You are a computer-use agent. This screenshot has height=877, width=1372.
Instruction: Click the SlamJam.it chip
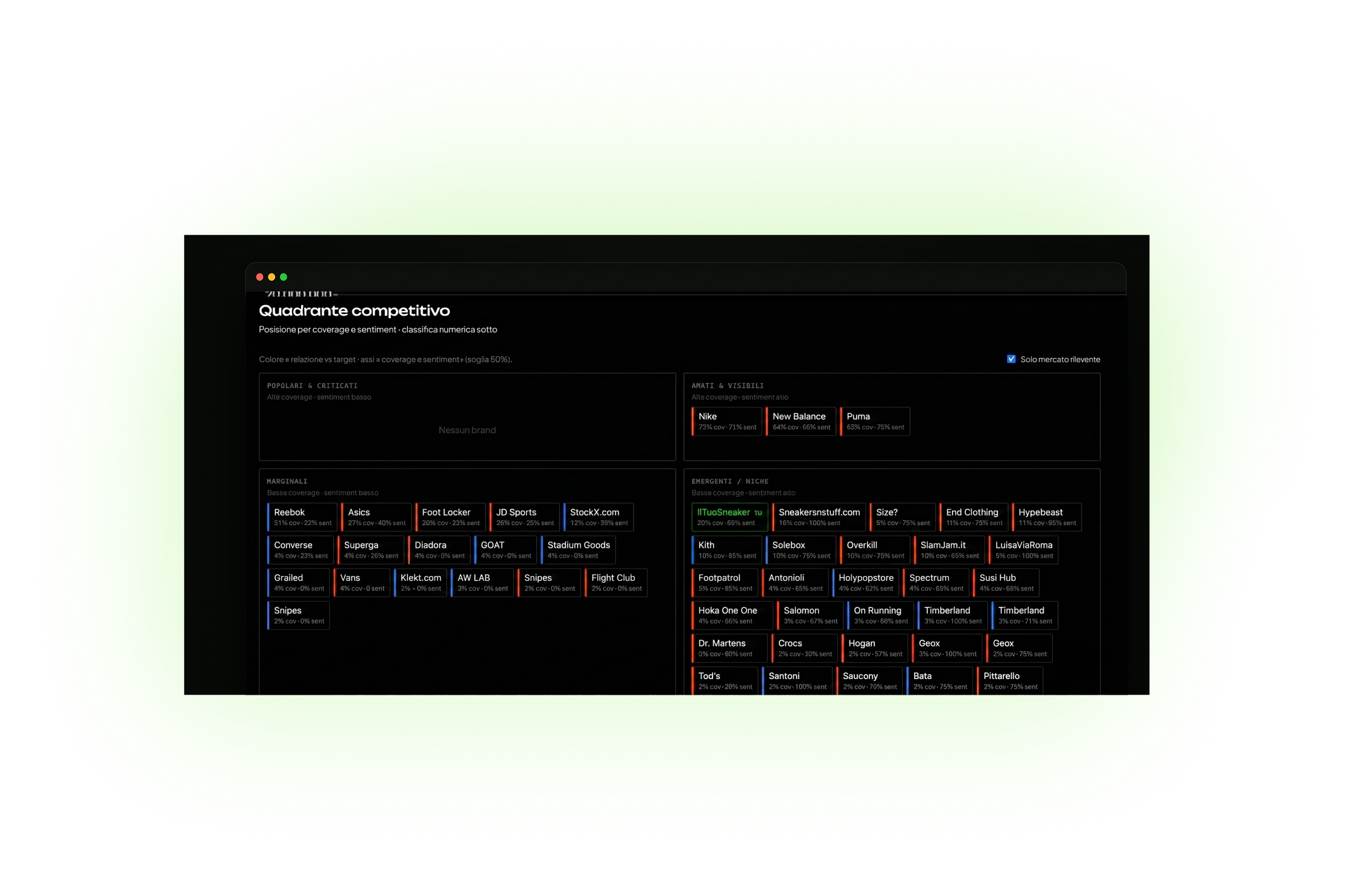pos(949,550)
